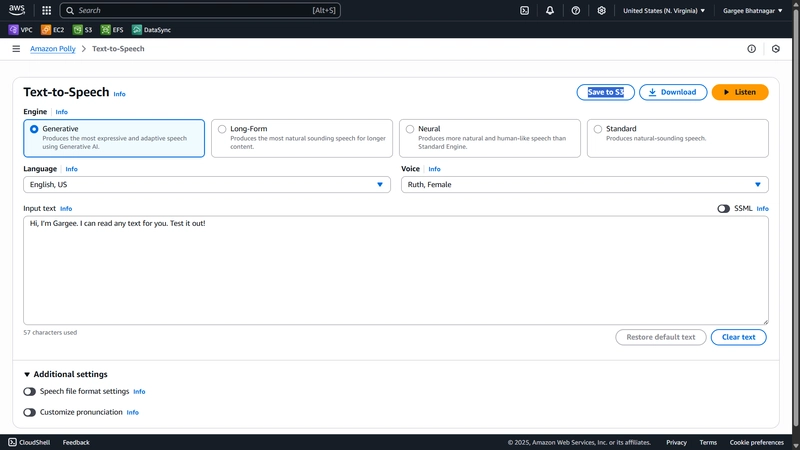This screenshot has height=450, width=800.
Task: Open Info link next to Text-to-Speech title
Action: [119, 94]
